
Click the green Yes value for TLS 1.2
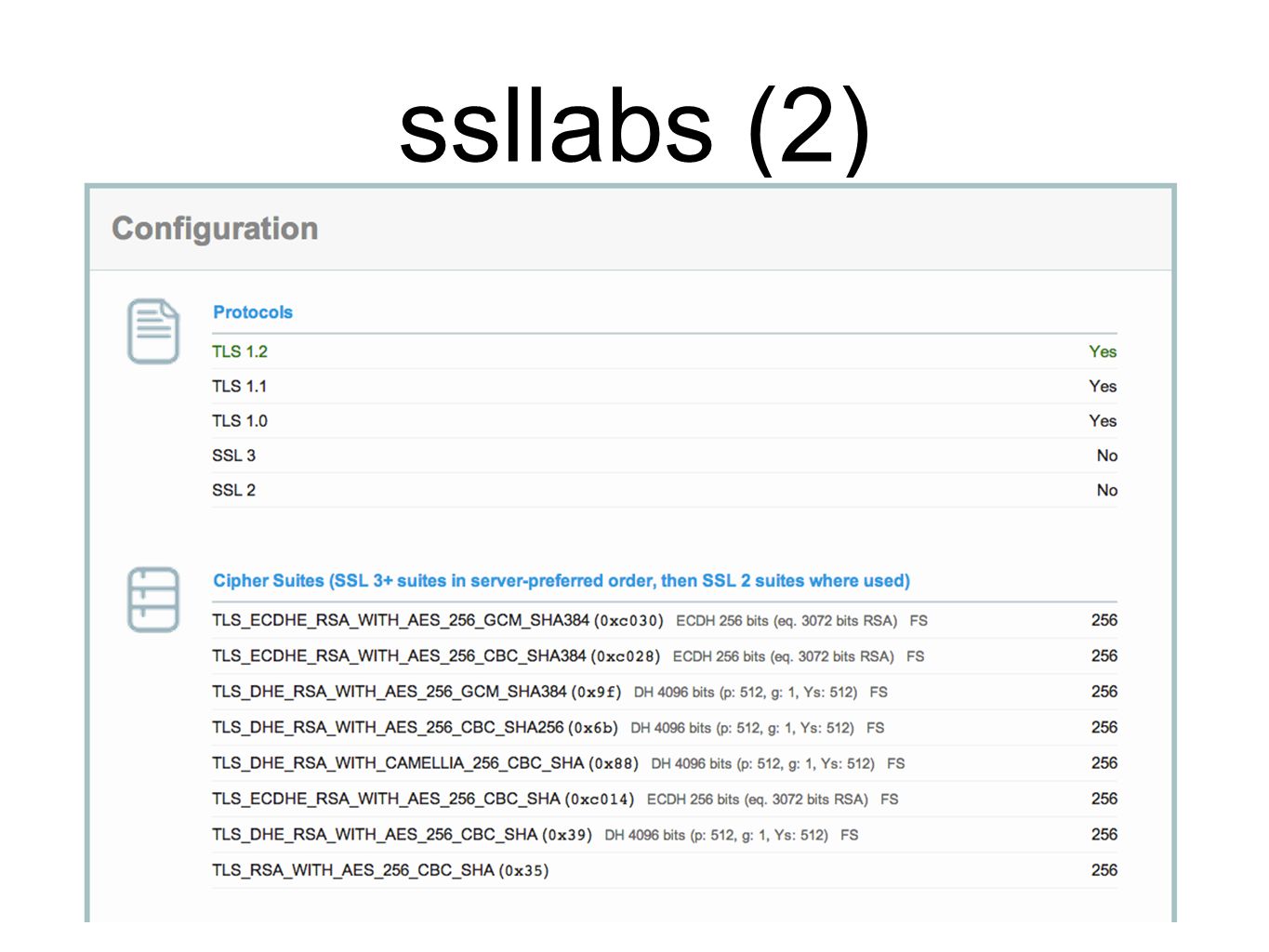pyautogui.click(x=1103, y=351)
